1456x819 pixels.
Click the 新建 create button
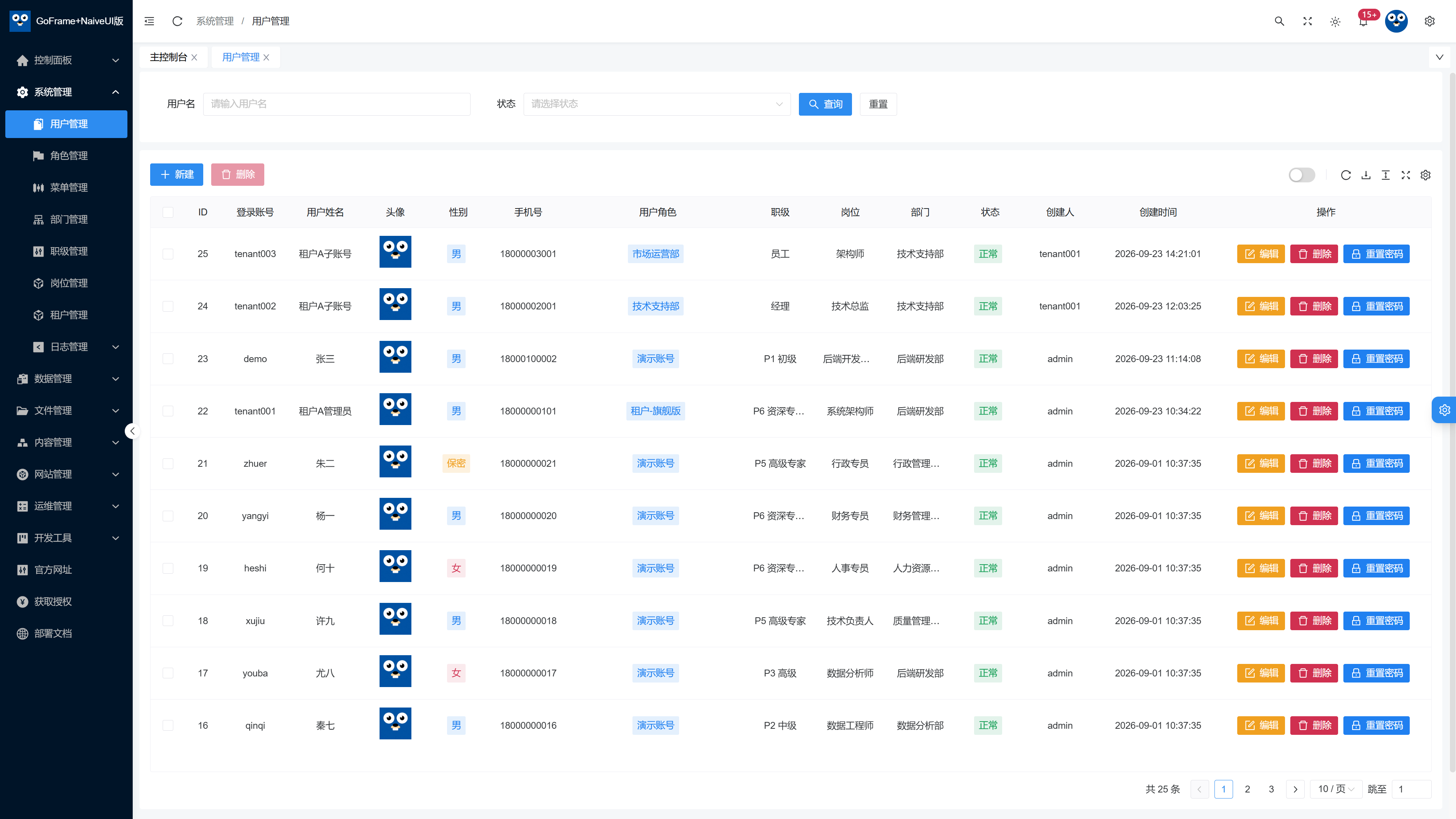(x=176, y=175)
